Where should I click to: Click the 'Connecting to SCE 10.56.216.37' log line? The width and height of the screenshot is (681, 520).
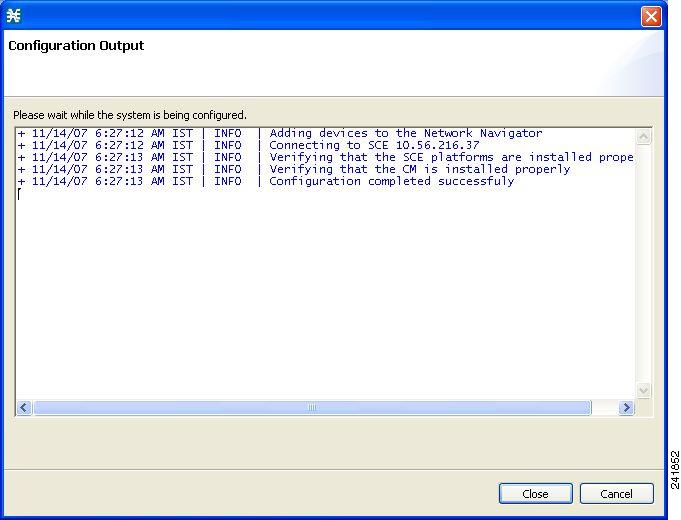coord(248,145)
